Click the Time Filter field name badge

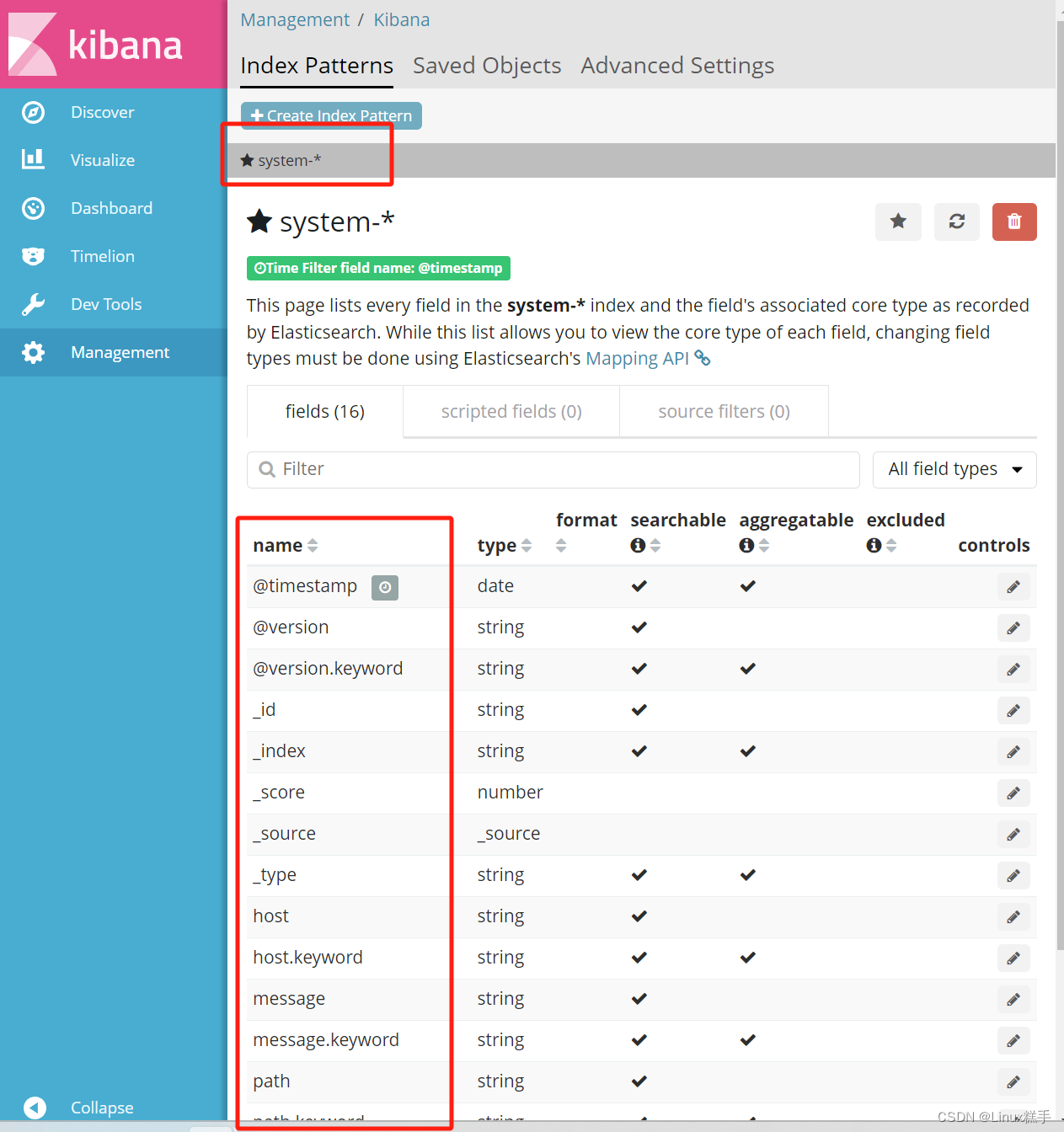pos(378,268)
